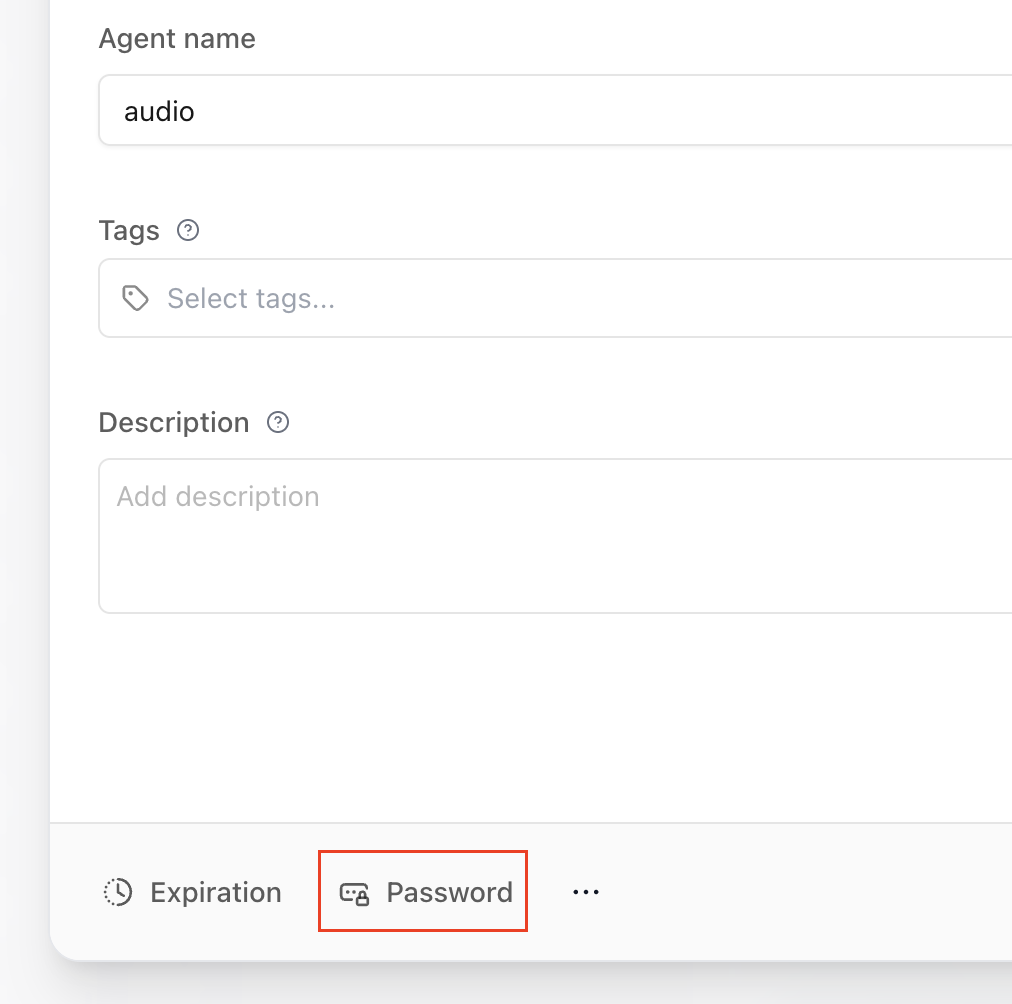This screenshot has width=1012, height=1004.
Task: Click the Password lock icon
Action: [x=355, y=893]
